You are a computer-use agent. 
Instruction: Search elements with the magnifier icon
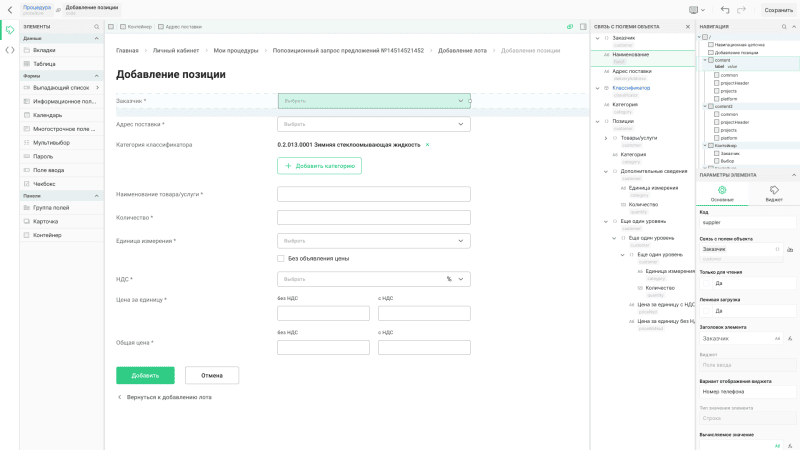(96, 26)
